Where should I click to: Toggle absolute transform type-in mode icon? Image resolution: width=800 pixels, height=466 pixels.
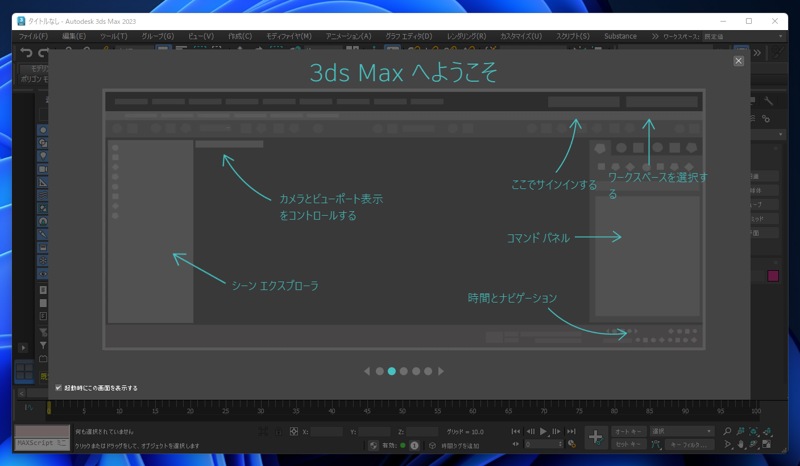click(294, 432)
